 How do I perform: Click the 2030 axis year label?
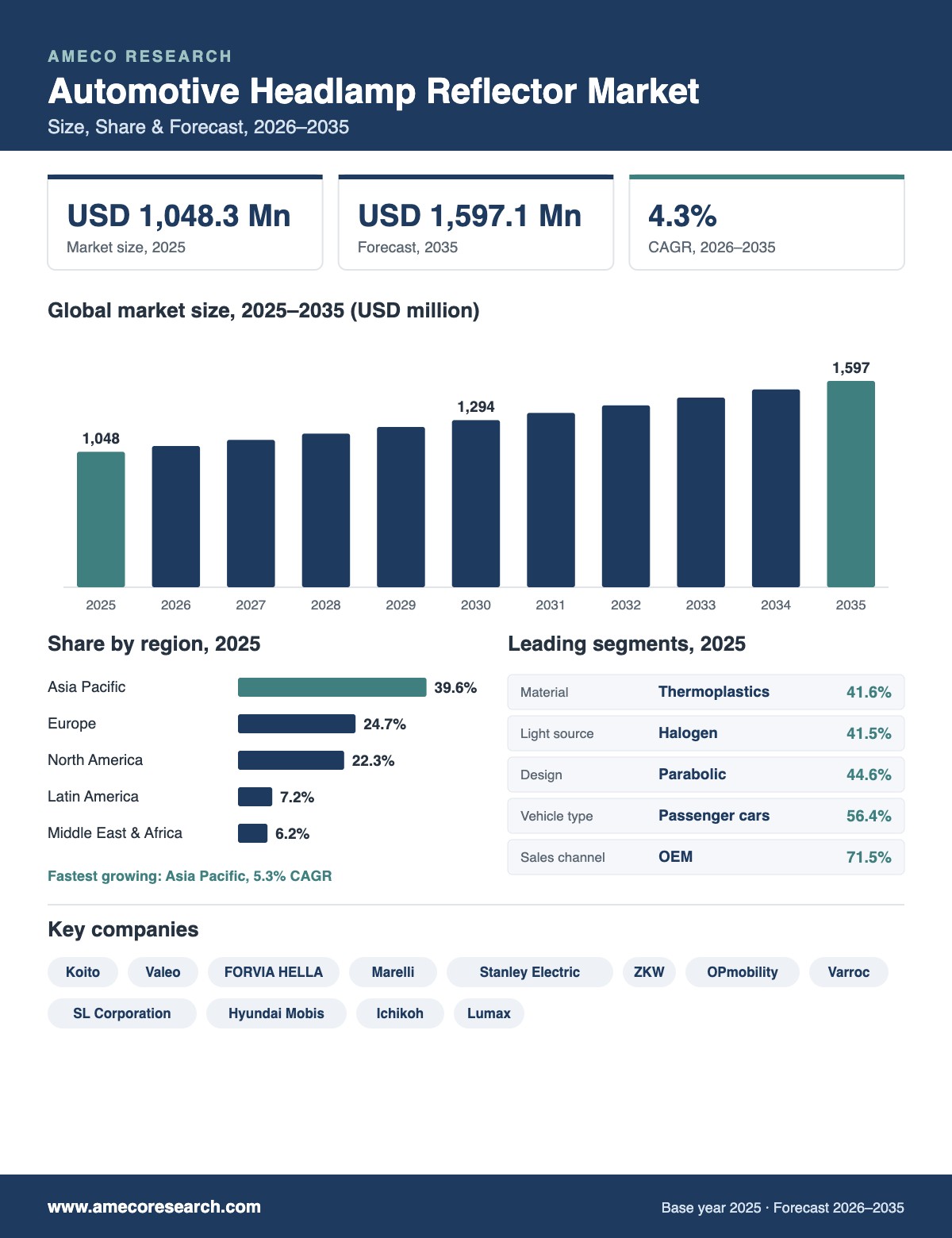[476, 605]
